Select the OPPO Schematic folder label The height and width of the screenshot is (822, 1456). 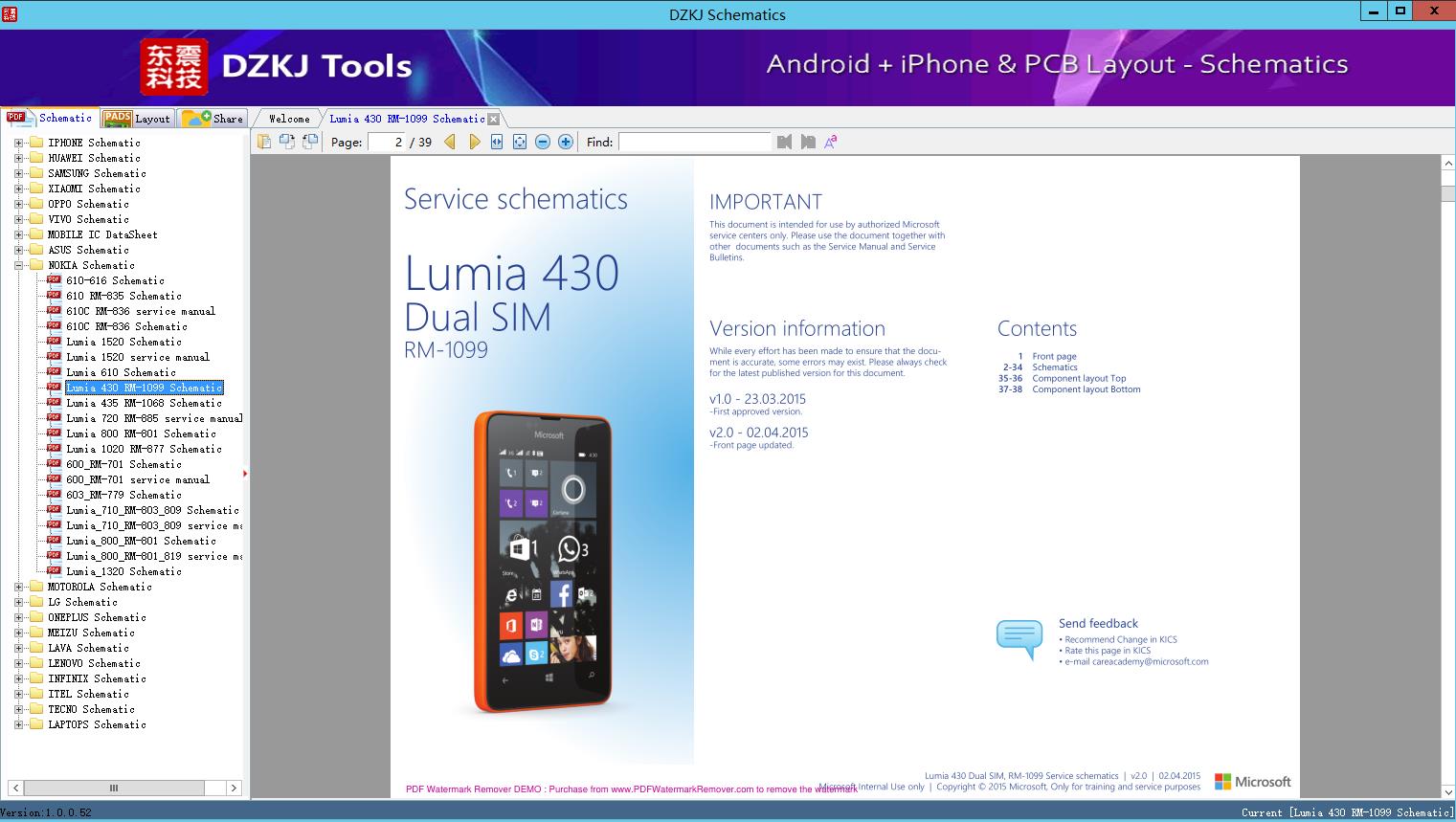[x=88, y=204]
